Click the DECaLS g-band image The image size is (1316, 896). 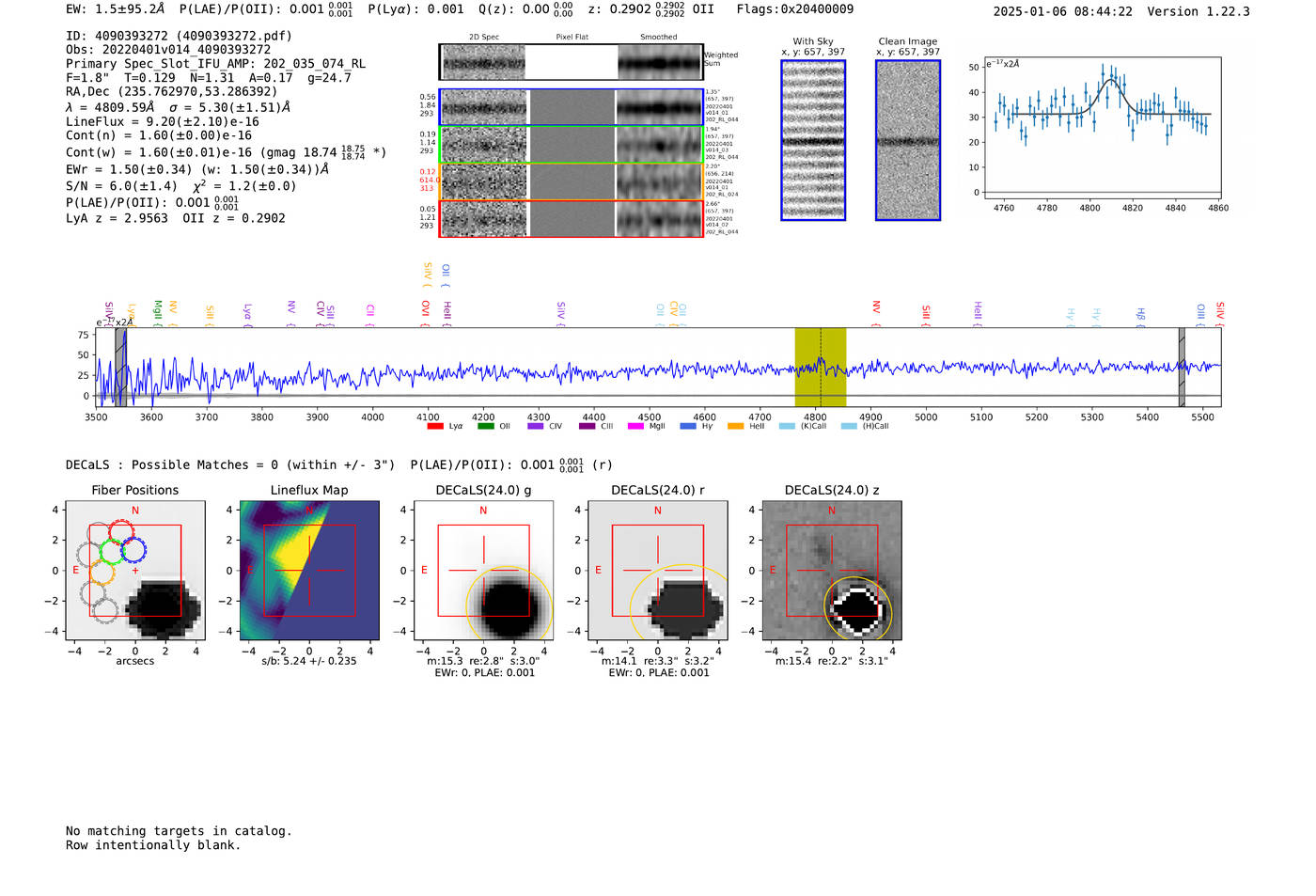click(483, 571)
